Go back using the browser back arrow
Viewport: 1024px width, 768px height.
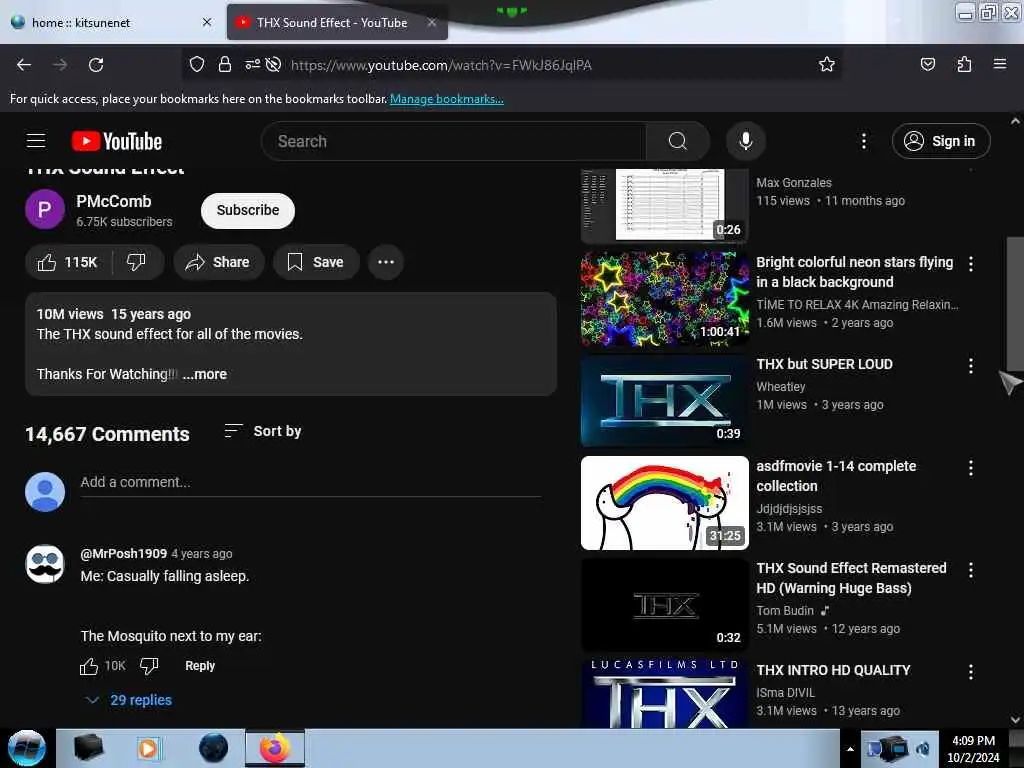[x=24, y=65]
